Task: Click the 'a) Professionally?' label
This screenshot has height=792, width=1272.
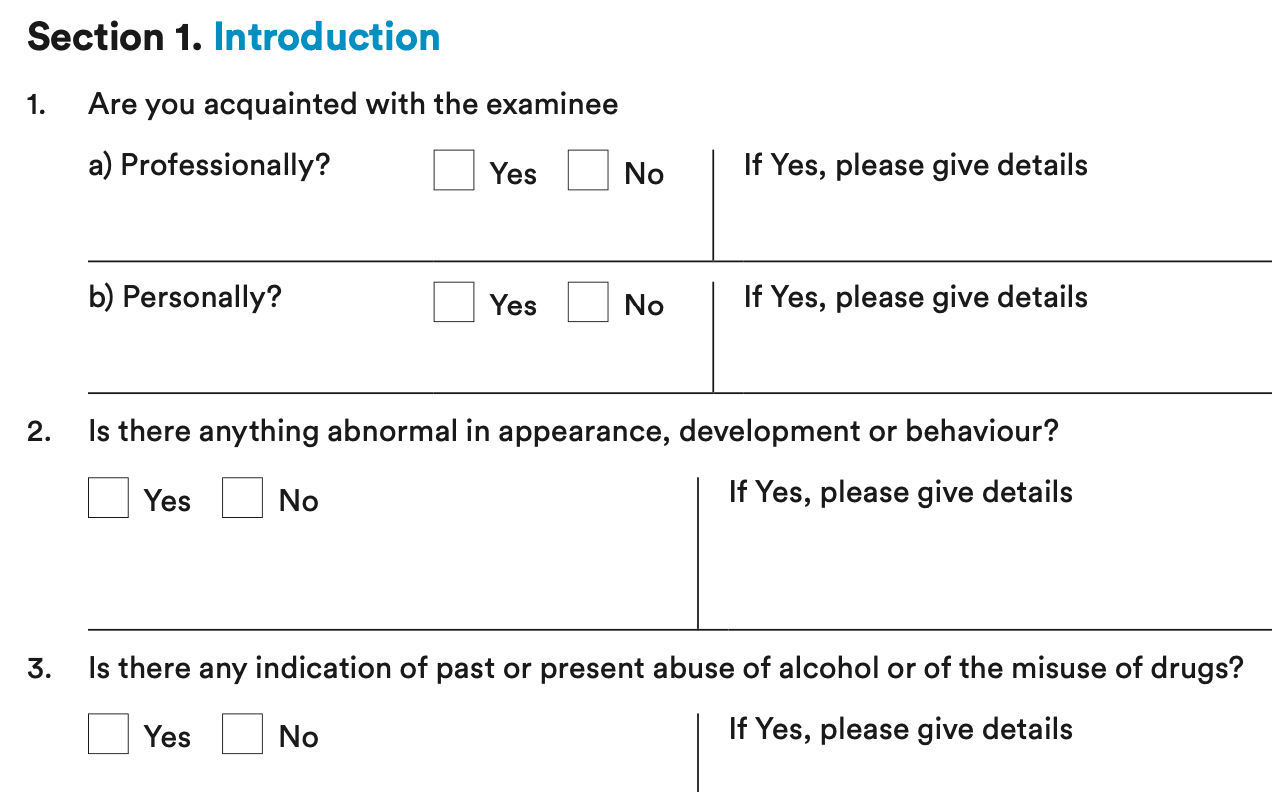Action: [x=209, y=165]
